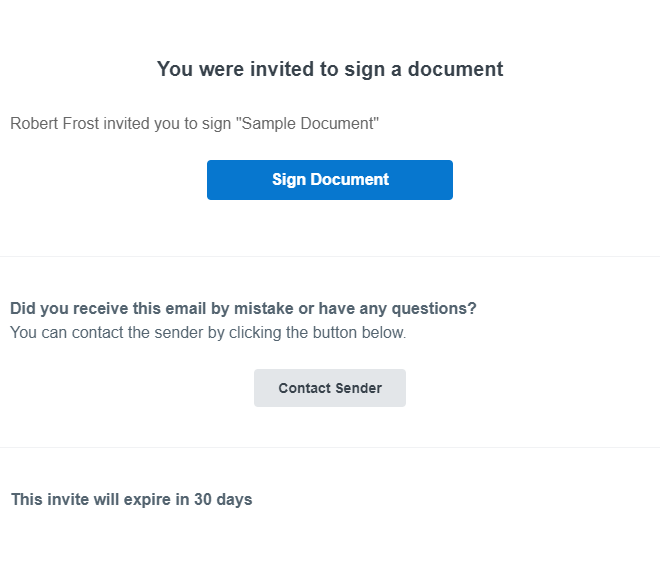Click the bold "Did you receive this email" text

tap(105, 308)
